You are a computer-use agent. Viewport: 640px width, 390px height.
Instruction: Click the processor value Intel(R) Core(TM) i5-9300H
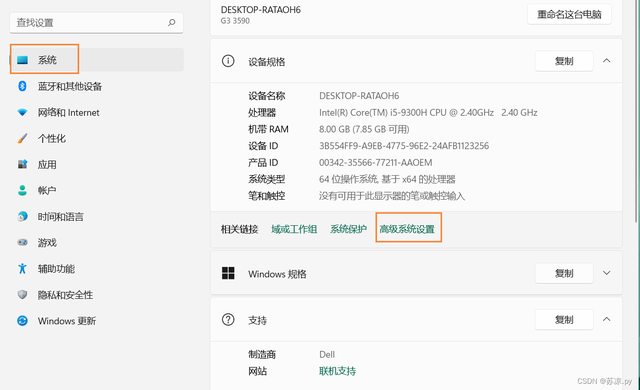428,112
